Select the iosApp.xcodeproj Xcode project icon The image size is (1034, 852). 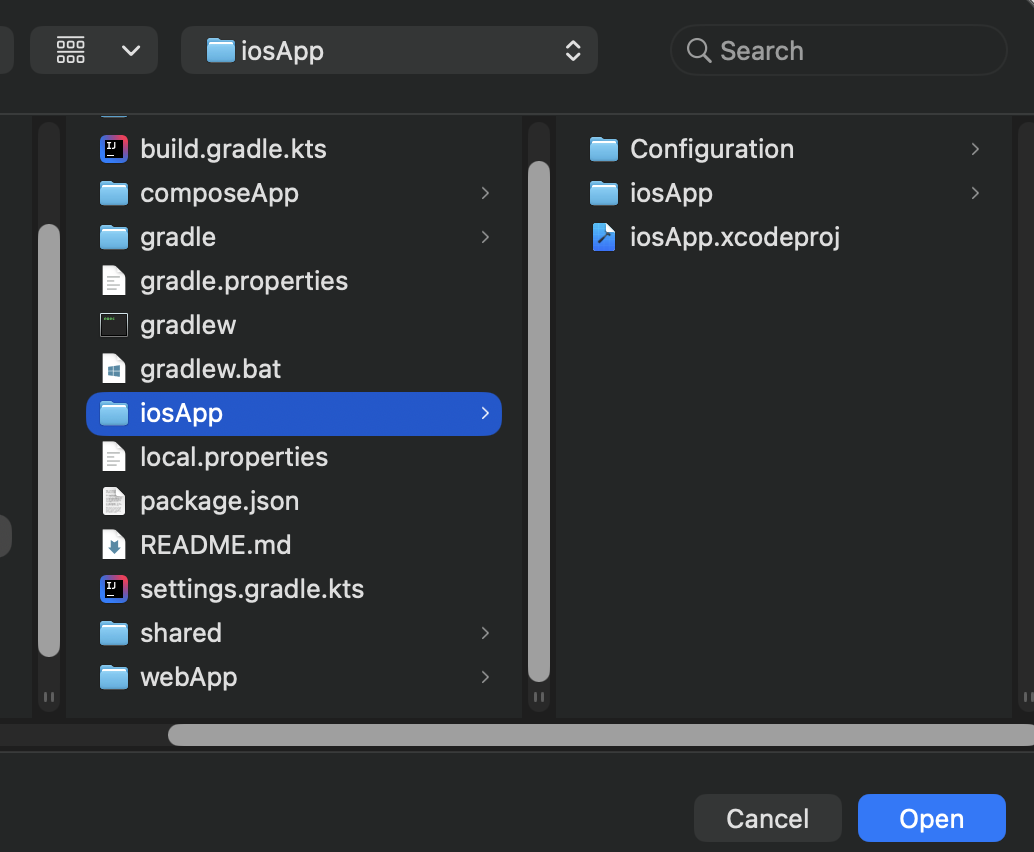[603, 237]
